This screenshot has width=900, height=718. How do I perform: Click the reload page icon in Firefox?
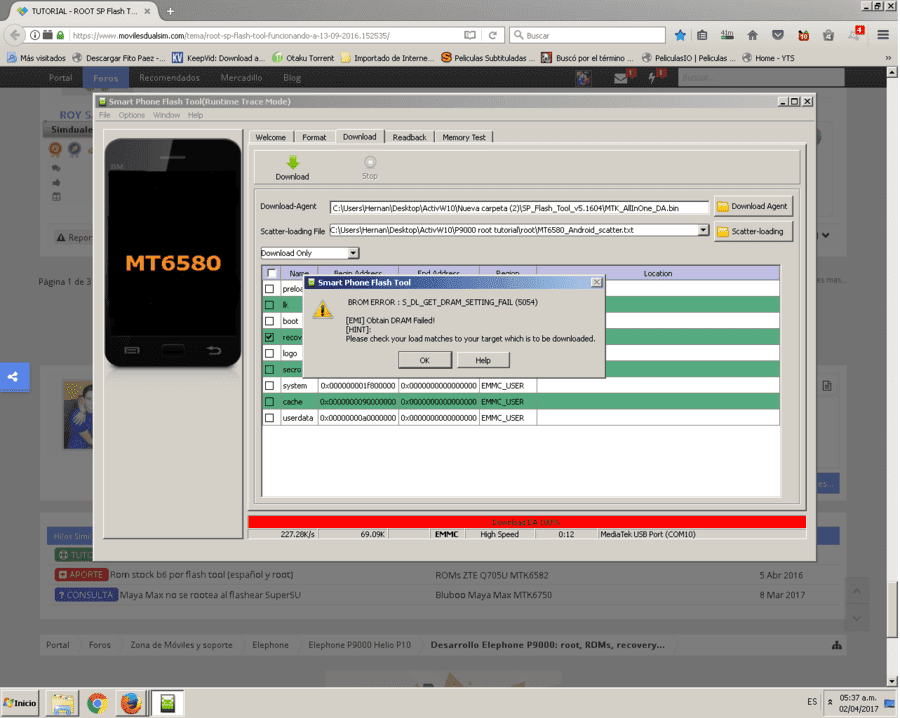pyautogui.click(x=492, y=35)
